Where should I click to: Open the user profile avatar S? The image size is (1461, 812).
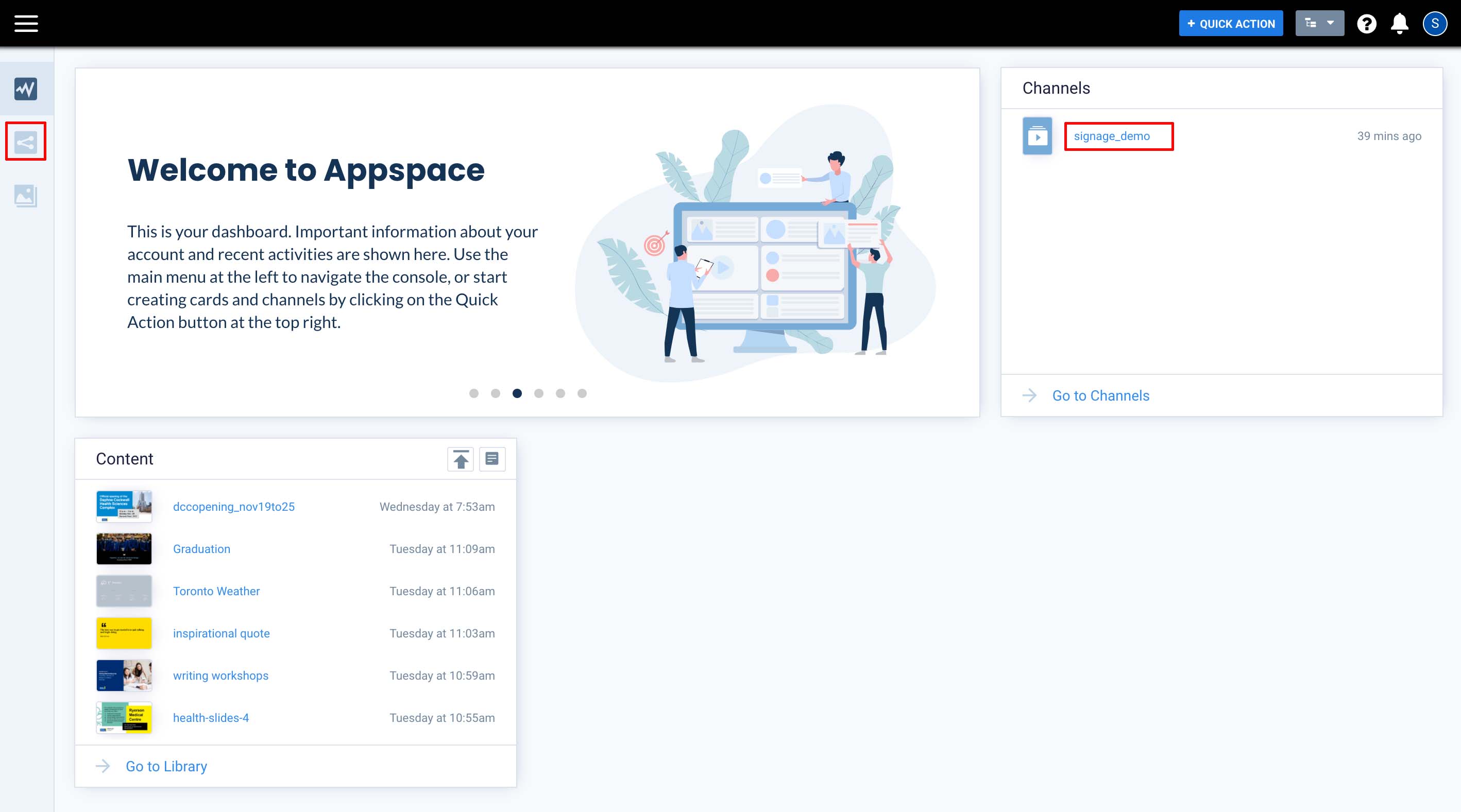pyautogui.click(x=1434, y=23)
